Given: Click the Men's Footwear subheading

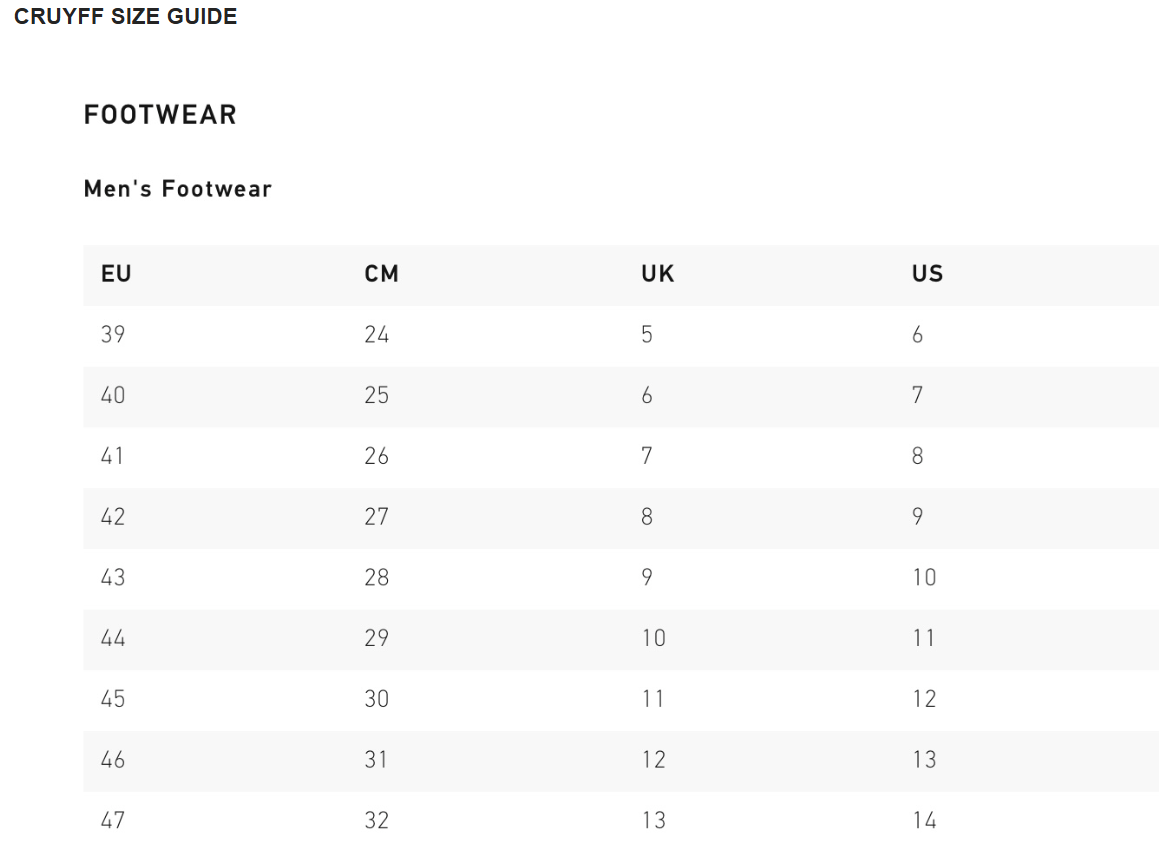Looking at the screenshot, I should pyautogui.click(x=178, y=189).
